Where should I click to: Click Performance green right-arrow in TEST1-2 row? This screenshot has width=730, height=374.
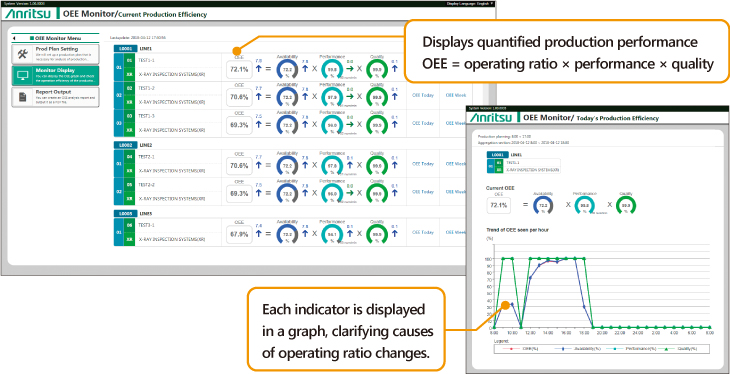350,96
